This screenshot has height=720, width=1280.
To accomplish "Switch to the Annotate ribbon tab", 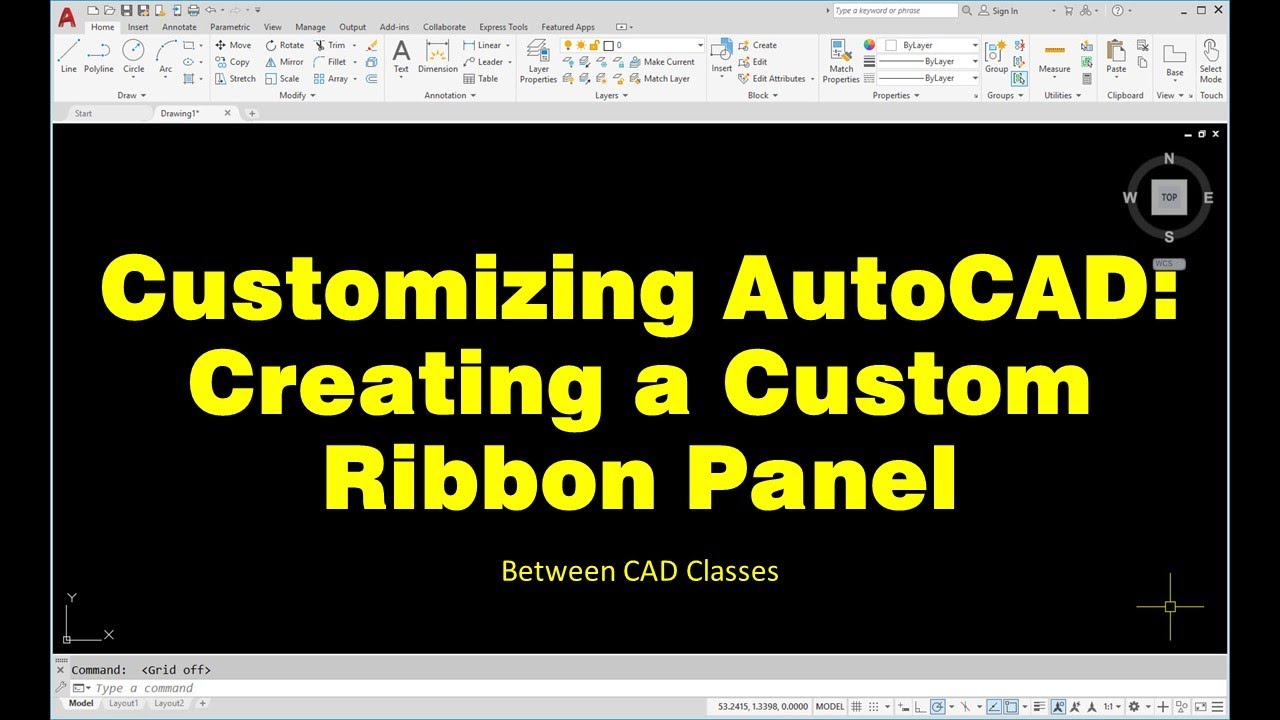I will [179, 27].
